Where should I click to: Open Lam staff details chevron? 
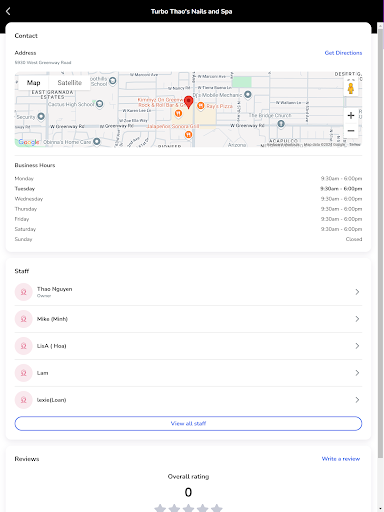[357, 373]
